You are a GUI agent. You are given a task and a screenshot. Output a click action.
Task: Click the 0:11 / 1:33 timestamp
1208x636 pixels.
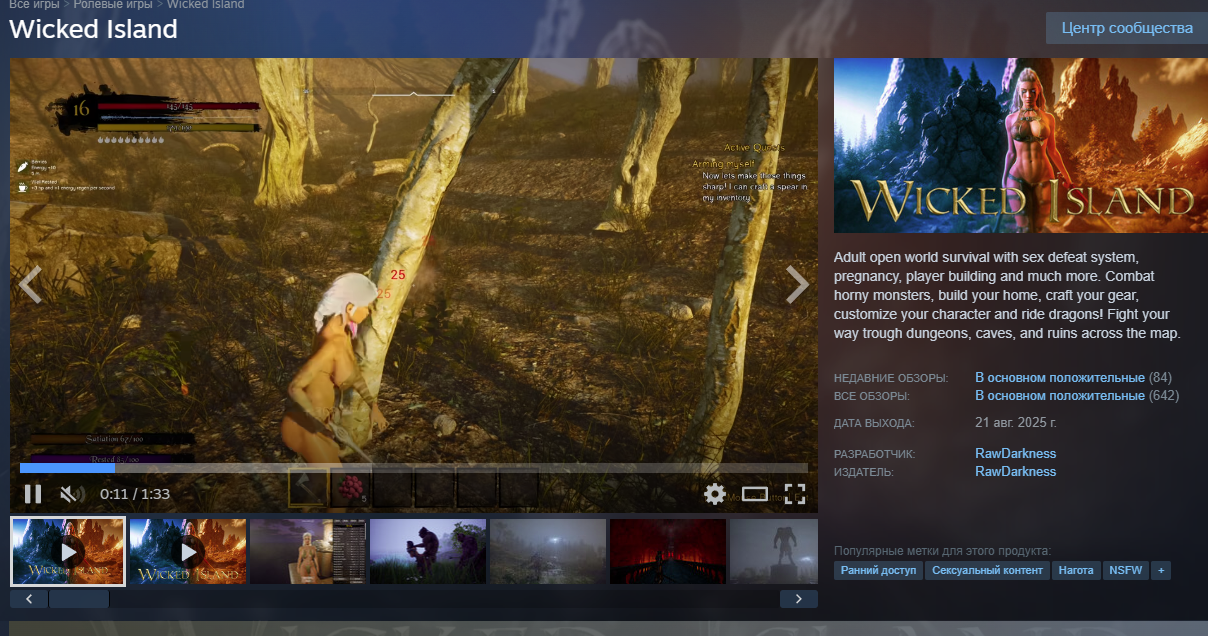135,494
